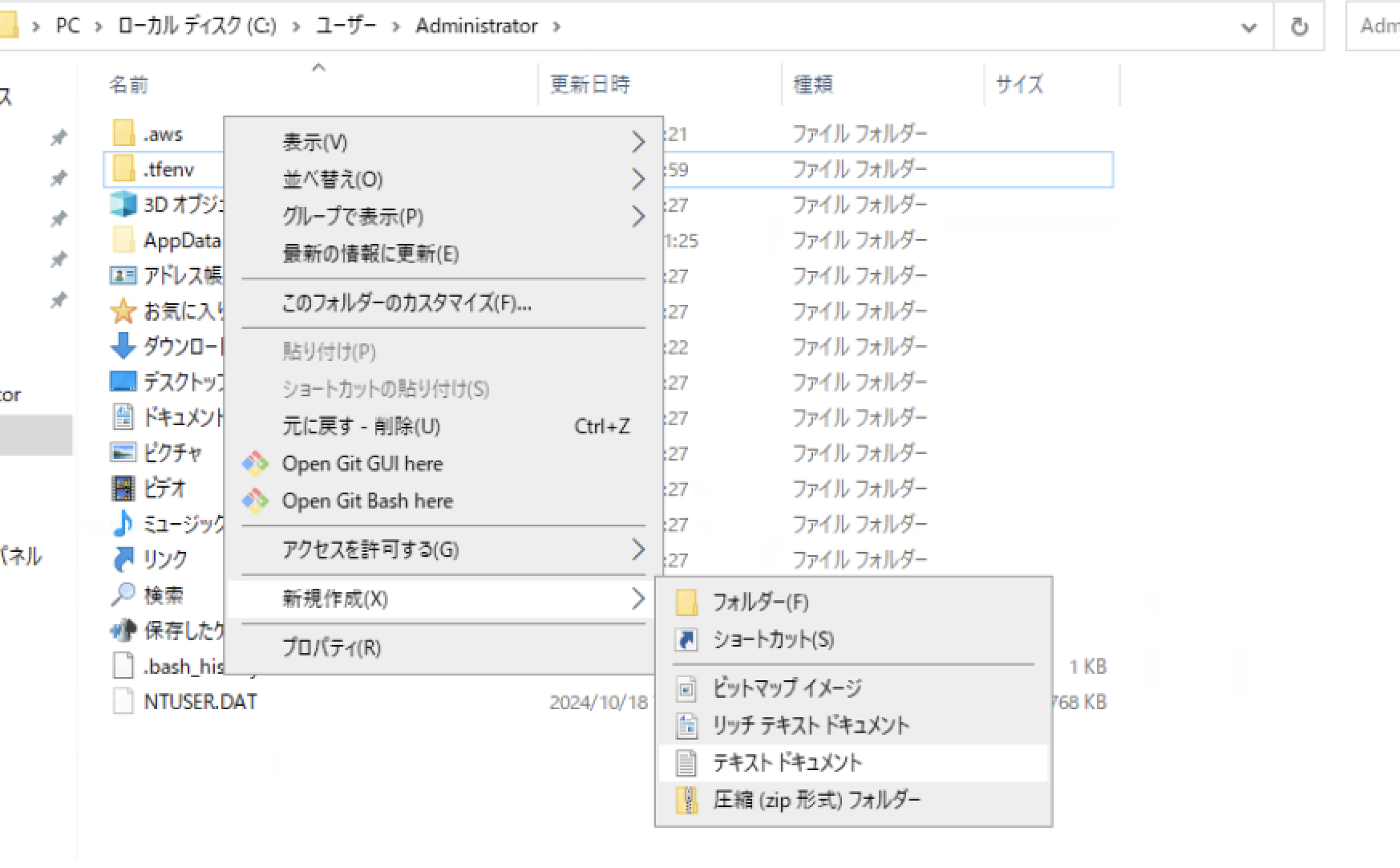Image resolution: width=1400 pixels, height=868 pixels.
Task: Select the ダウンロード arrow icon
Action: [122, 346]
